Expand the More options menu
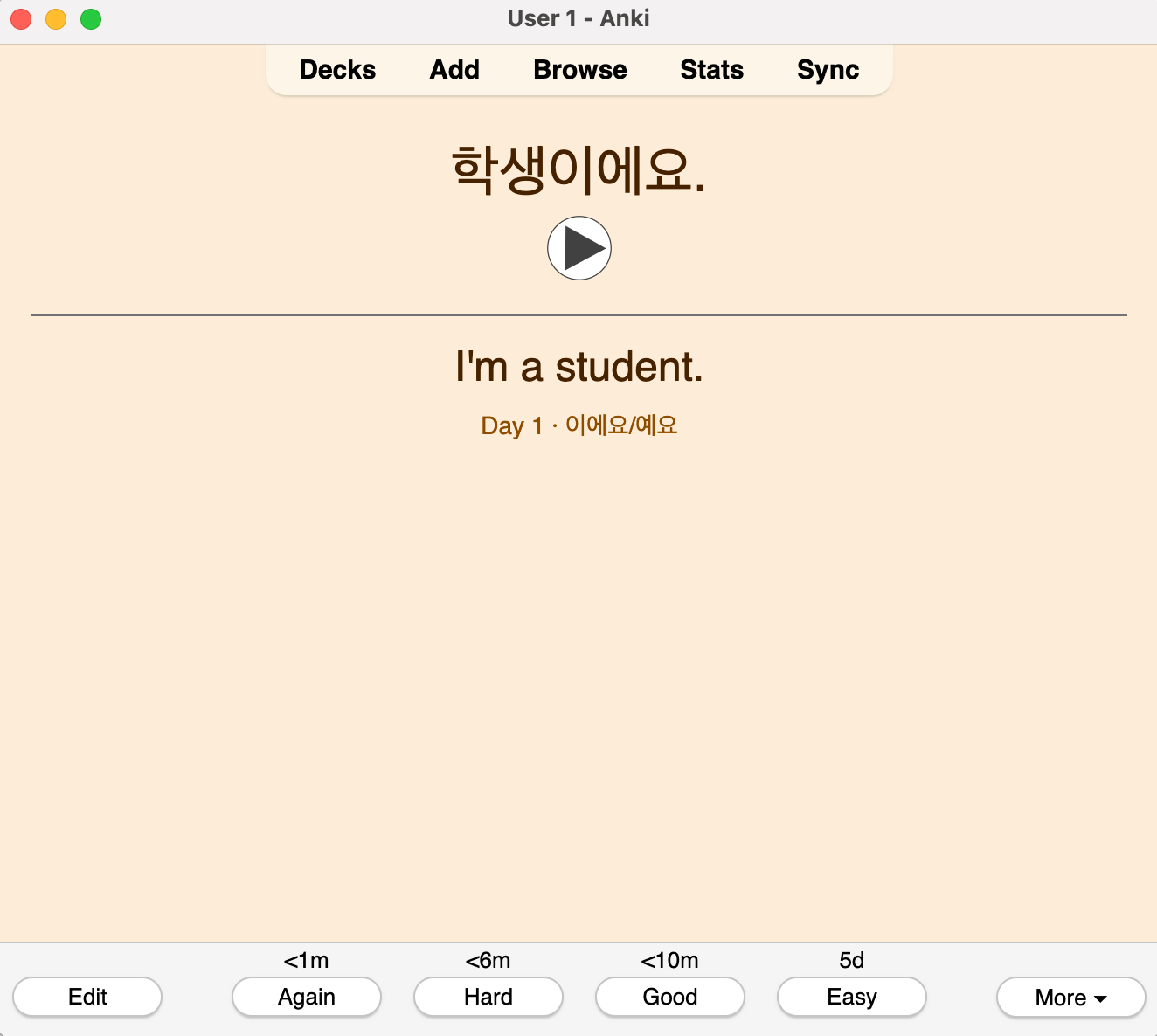The height and width of the screenshot is (1036, 1157). [1071, 998]
